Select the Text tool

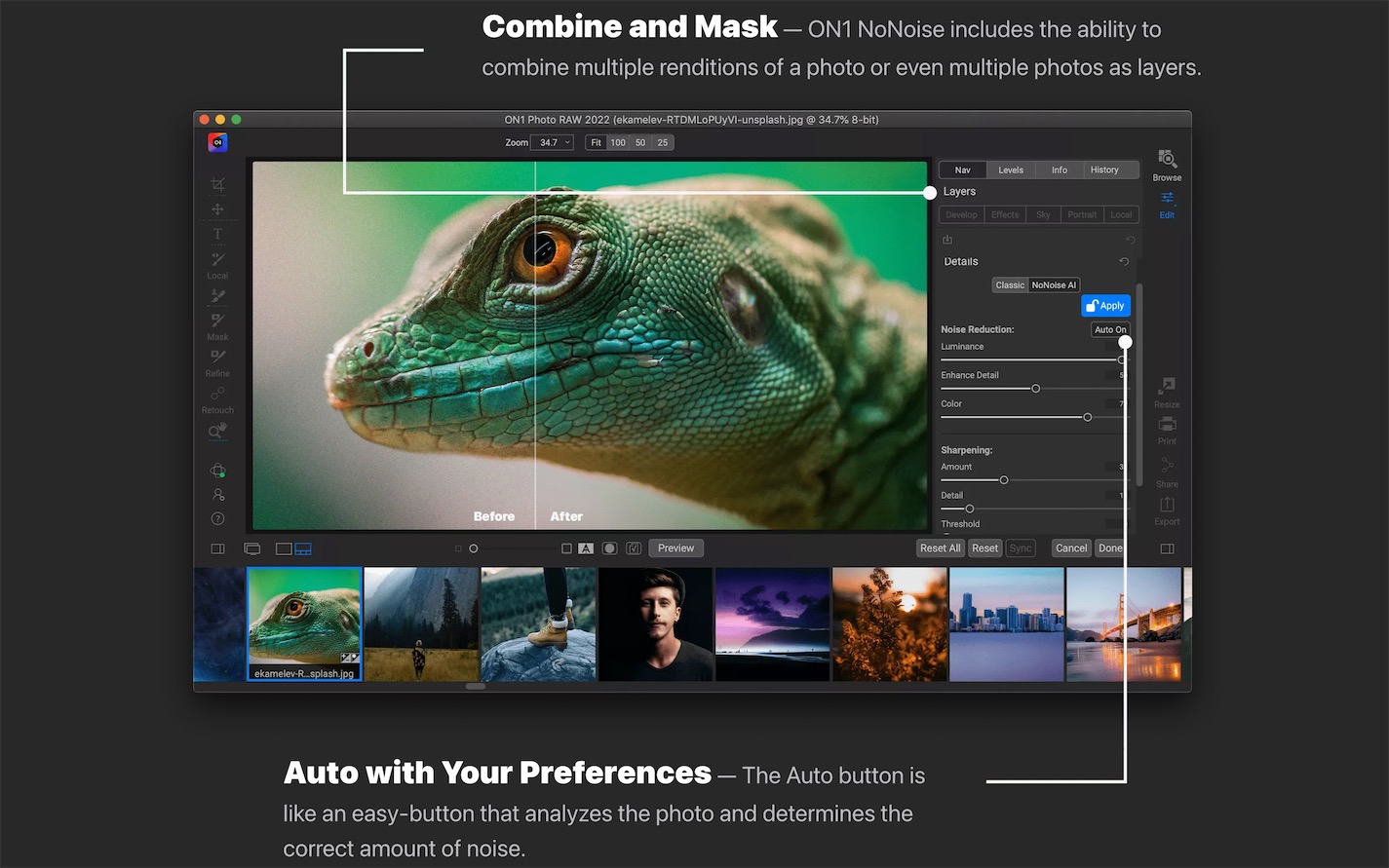pyautogui.click(x=217, y=234)
